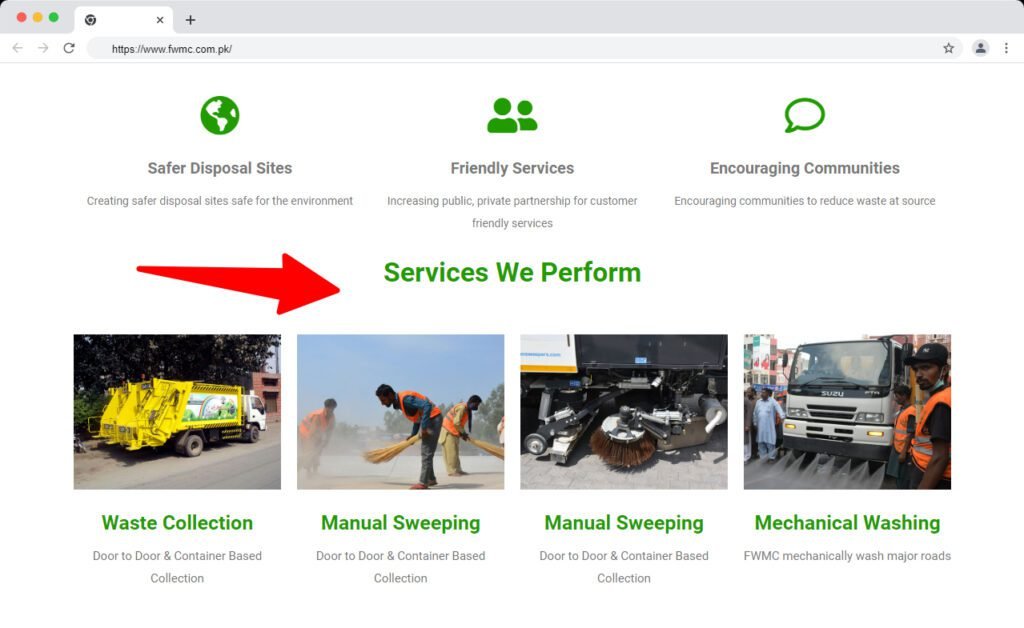Click text 'Encouraging communities to reduce waste at source'
Screen dimensions: 1024x628
[805, 201]
